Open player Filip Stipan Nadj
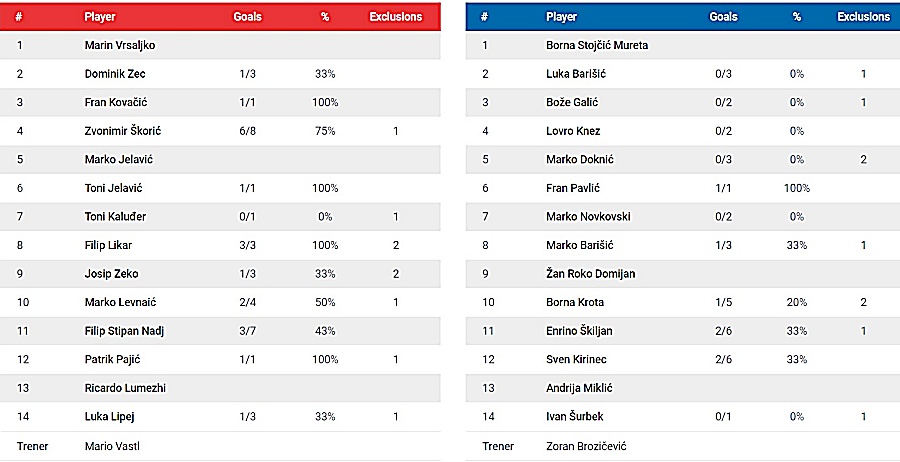Screen dimensions: 900x462 125,331
